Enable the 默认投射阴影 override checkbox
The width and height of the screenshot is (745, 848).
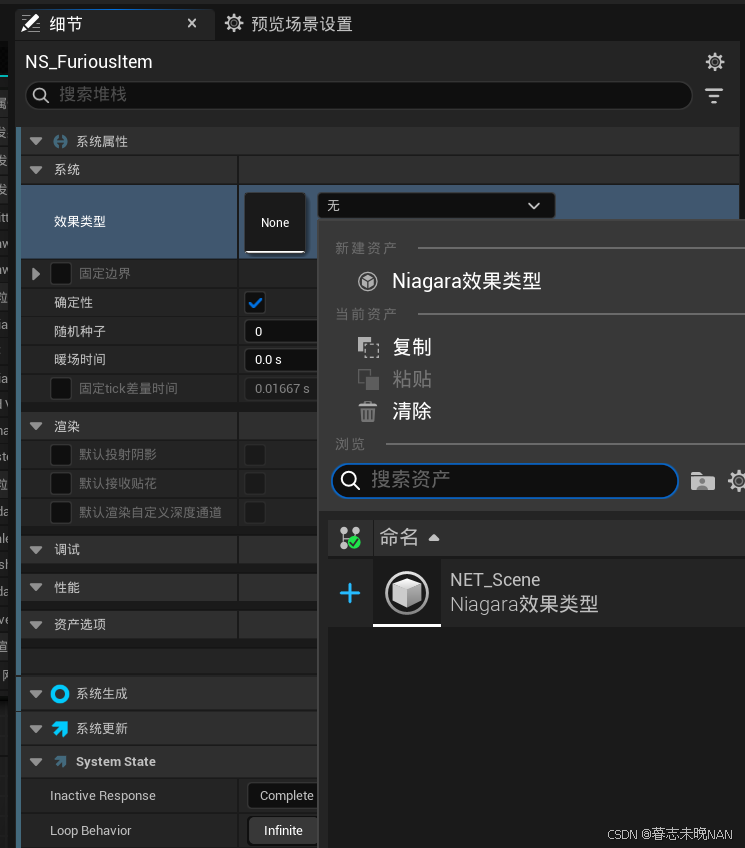click(61, 455)
